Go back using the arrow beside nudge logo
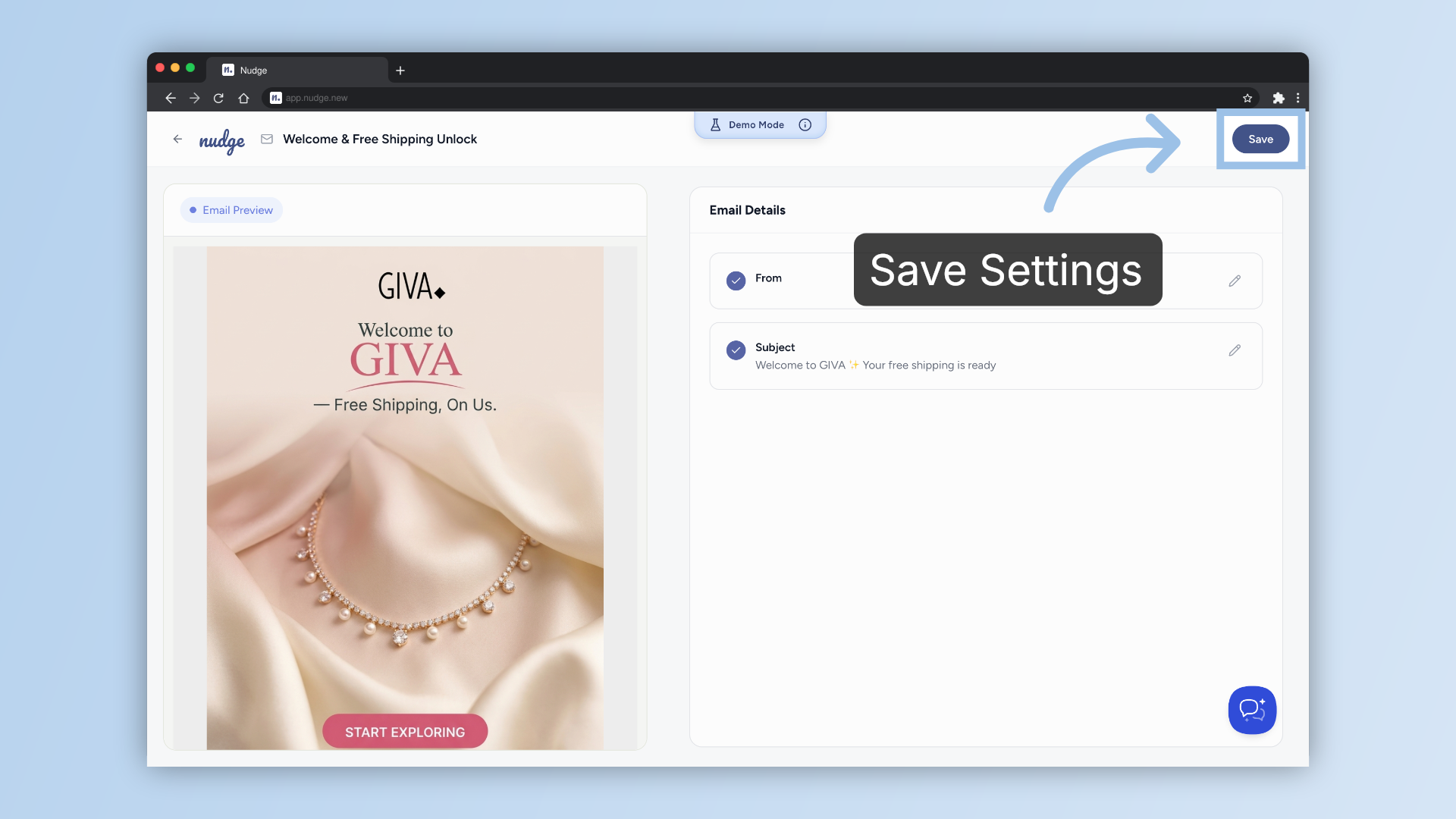 tap(177, 139)
